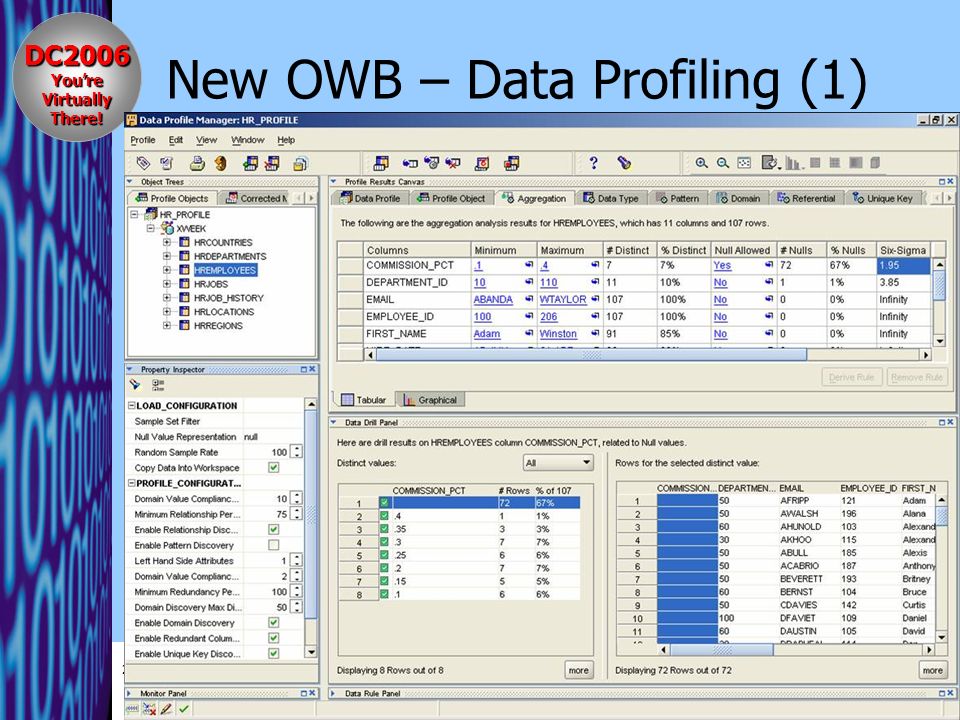Click the question mark help icon
Screen dimensions: 960x720
click(x=593, y=162)
